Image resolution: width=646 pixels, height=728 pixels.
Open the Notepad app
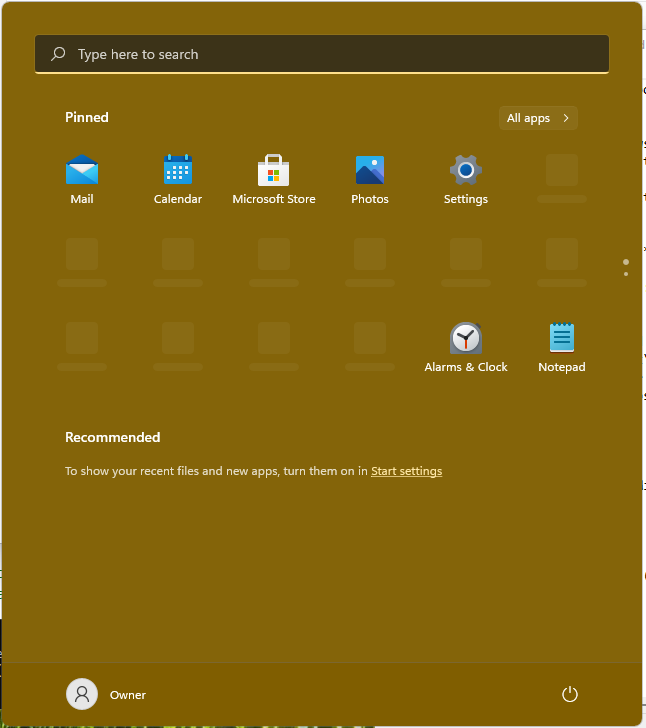[562, 347]
